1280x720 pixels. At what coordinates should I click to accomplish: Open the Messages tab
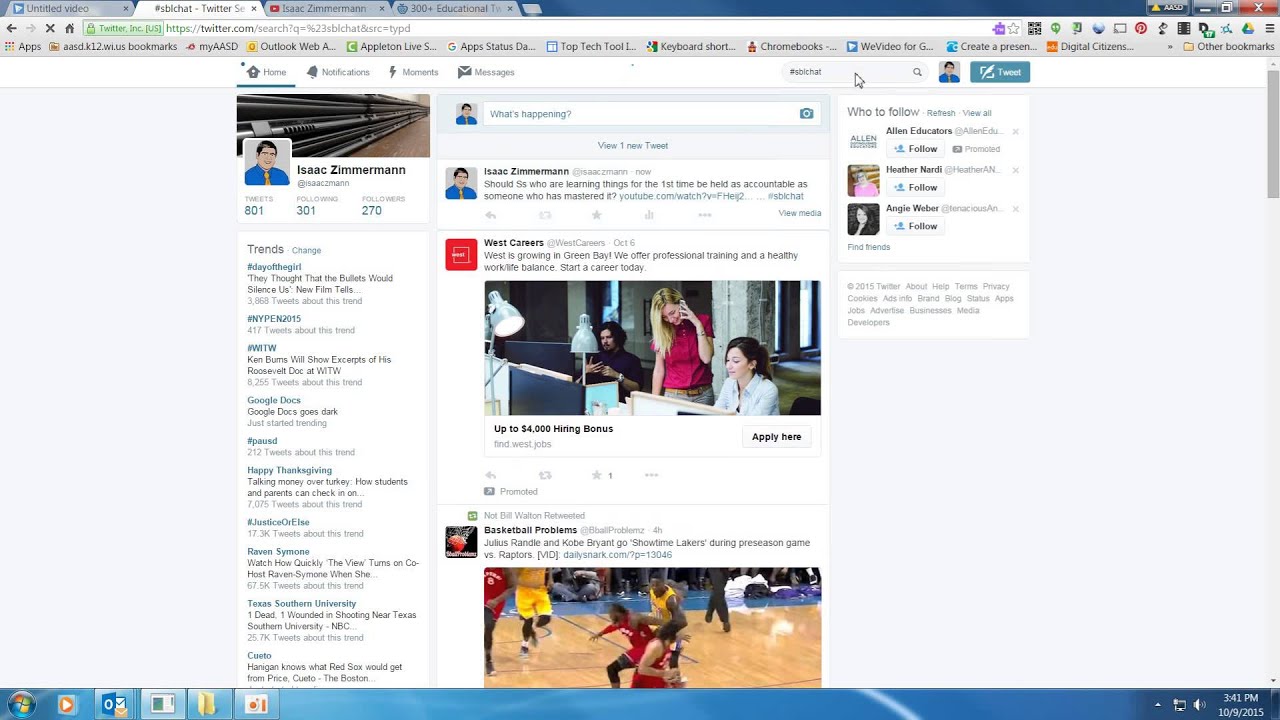click(486, 72)
